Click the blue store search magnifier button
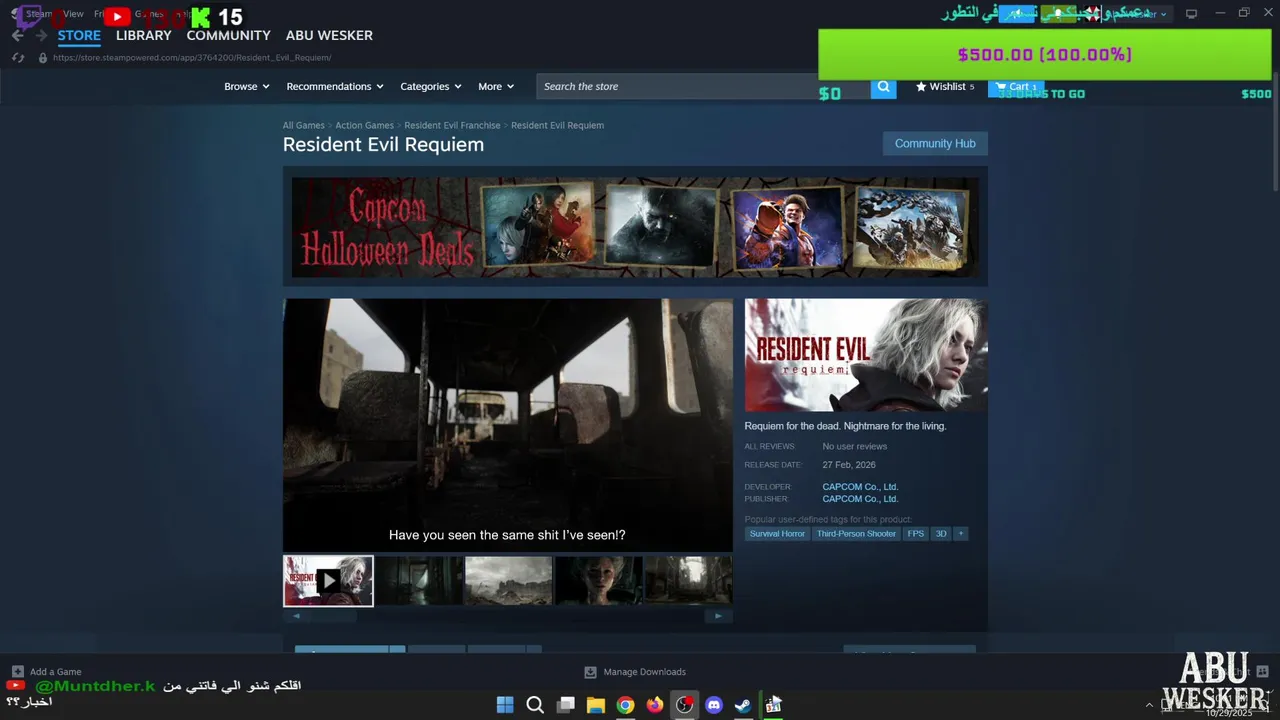Viewport: 1280px width, 720px height. click(x=883, y=87)
